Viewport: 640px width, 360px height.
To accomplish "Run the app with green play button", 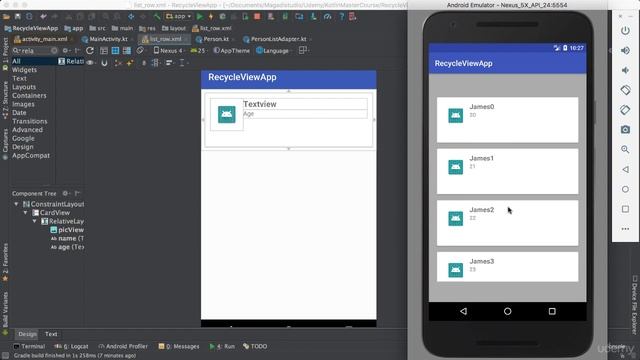I will pyautogui.click(x=200, y=17).
